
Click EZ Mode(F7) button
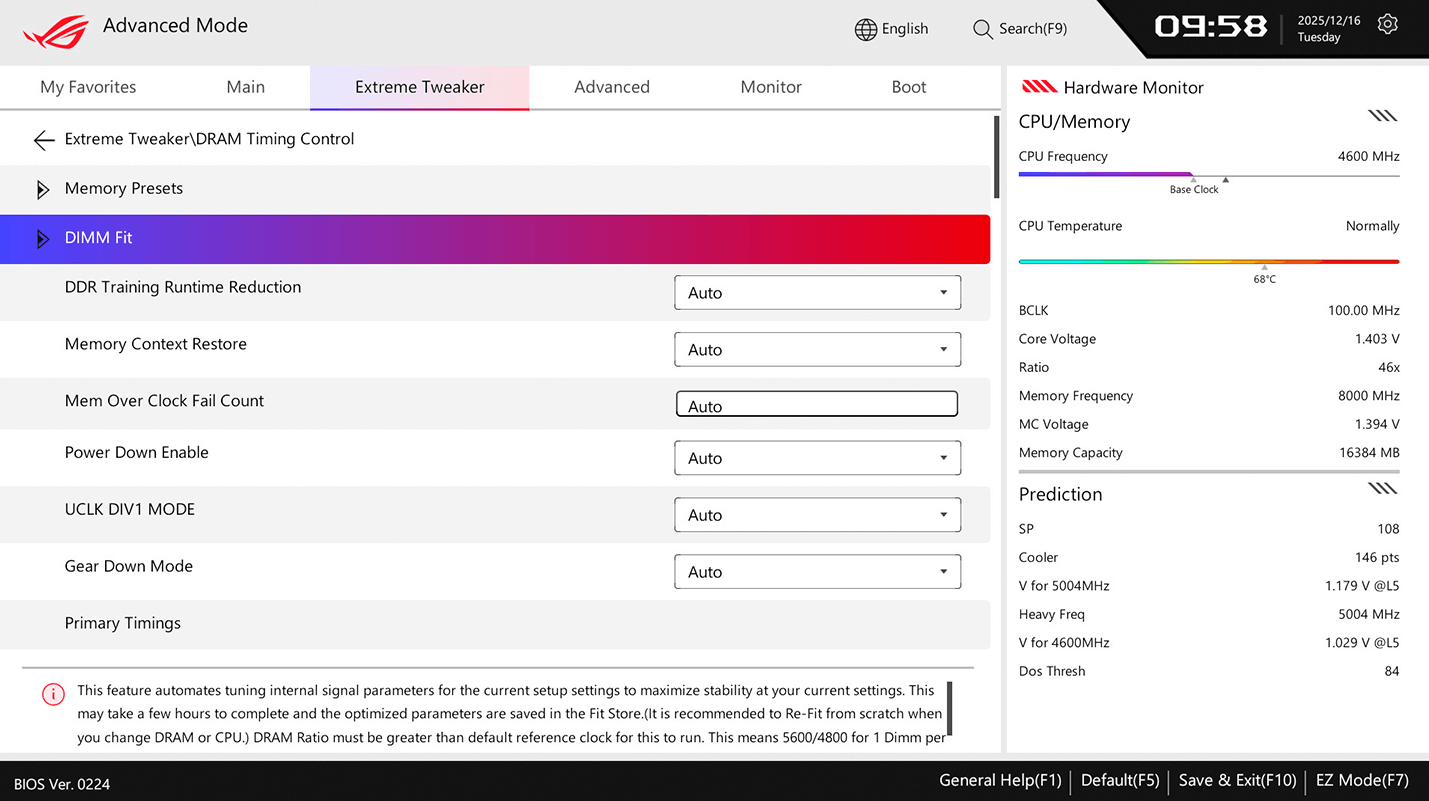tap(1361, 781)
